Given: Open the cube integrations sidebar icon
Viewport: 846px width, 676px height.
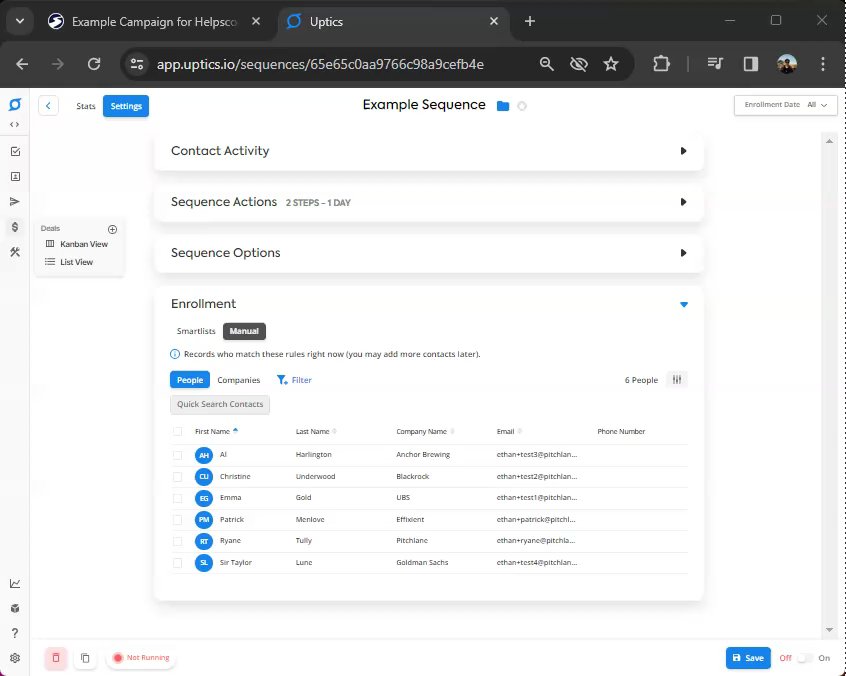Looking at the screenshot, I should click(x=15, y=608).
